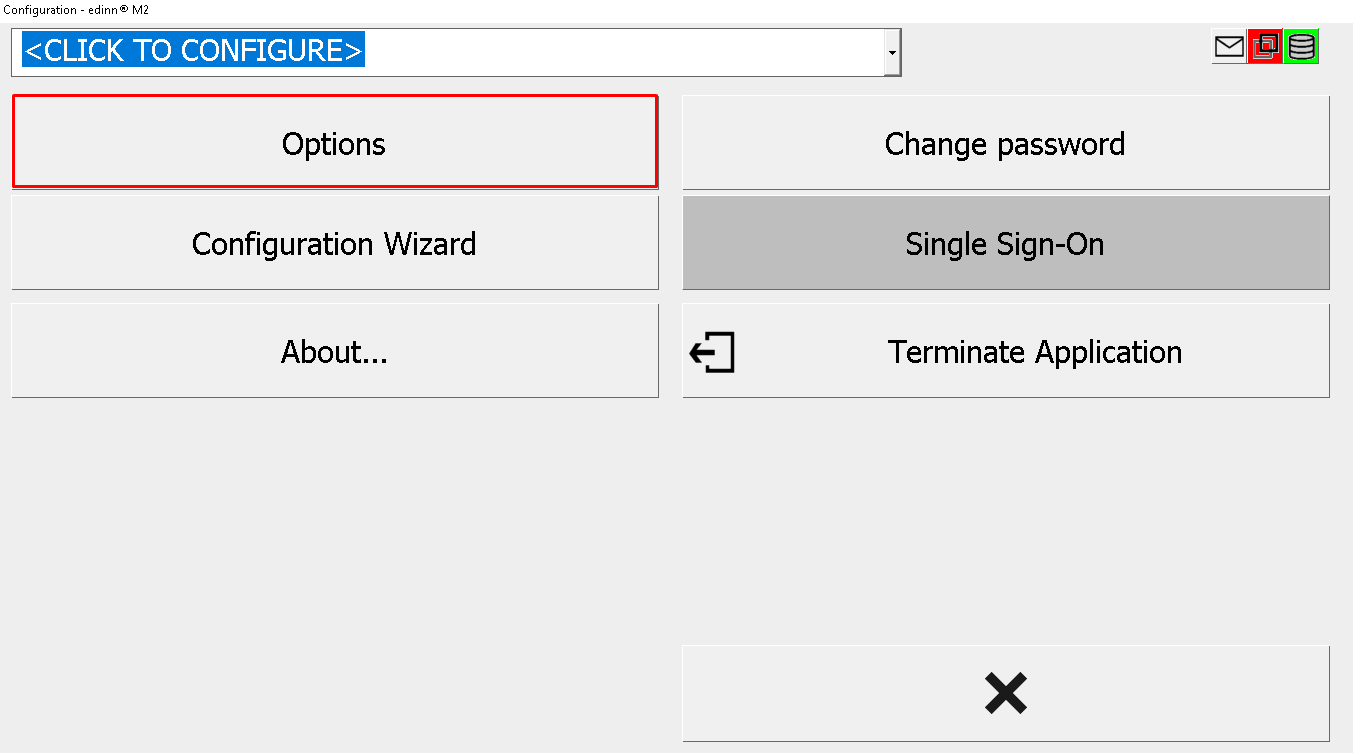The height and width of the screenshot is (753, 1353).
Task: Launch the Configuration Wizard
Action: tap(335, 243)
